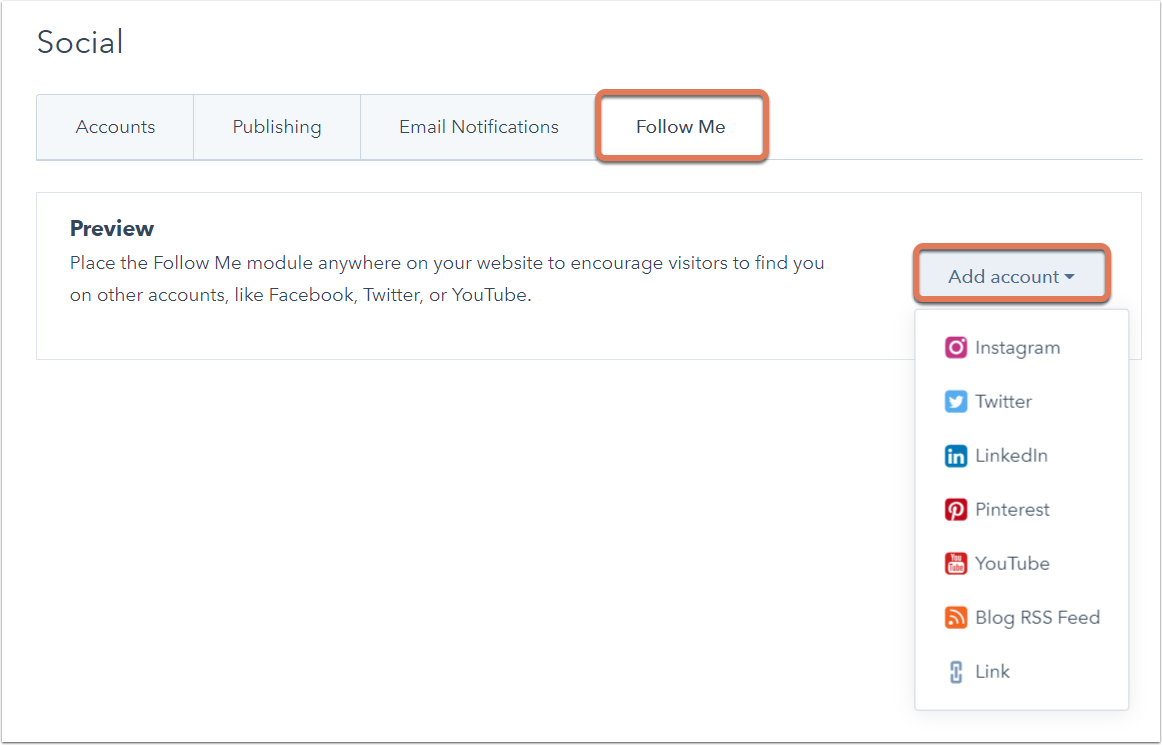Image resolution: width=1162 pixels, height=745 pixels.
Task: Switch to the Accounts tab
Action: [x=115, y=126]
